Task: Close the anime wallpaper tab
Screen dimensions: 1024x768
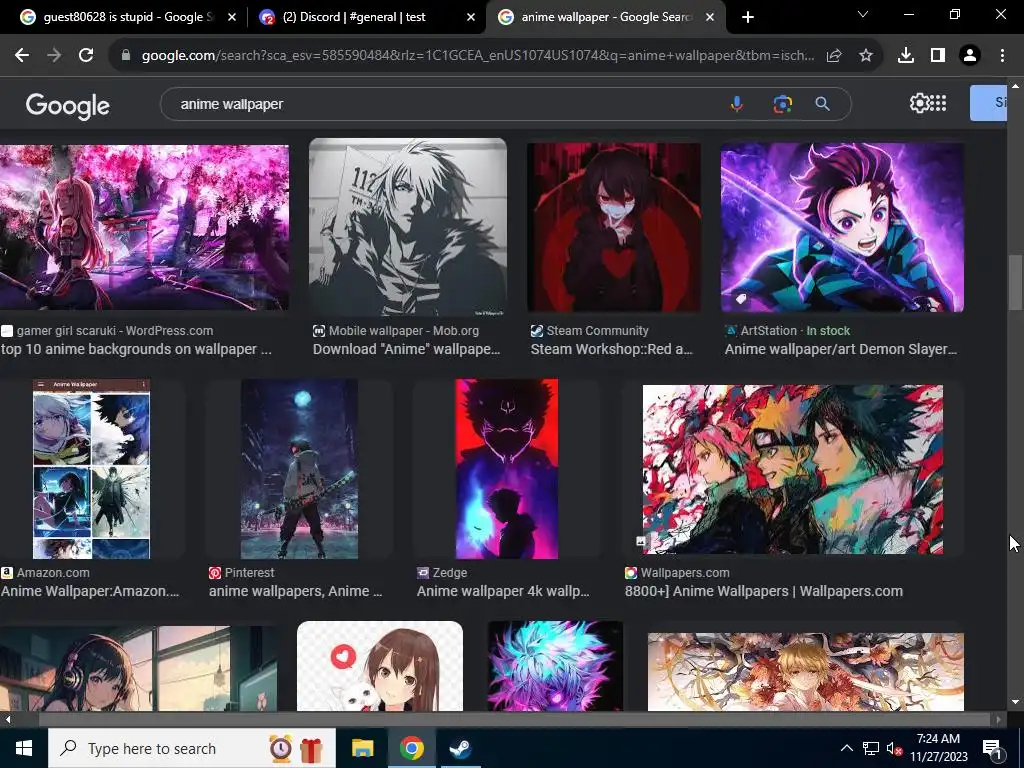Action: [710, 17]
